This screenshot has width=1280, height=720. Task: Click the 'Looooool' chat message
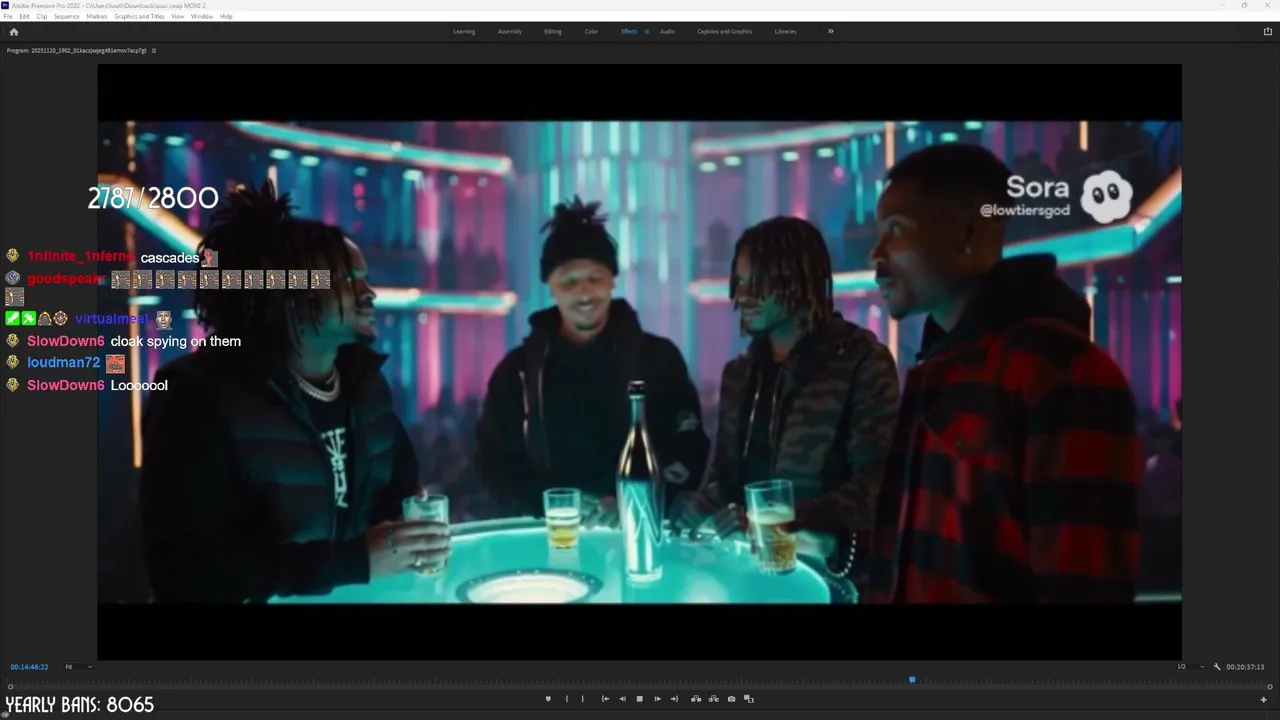point(139,385)
